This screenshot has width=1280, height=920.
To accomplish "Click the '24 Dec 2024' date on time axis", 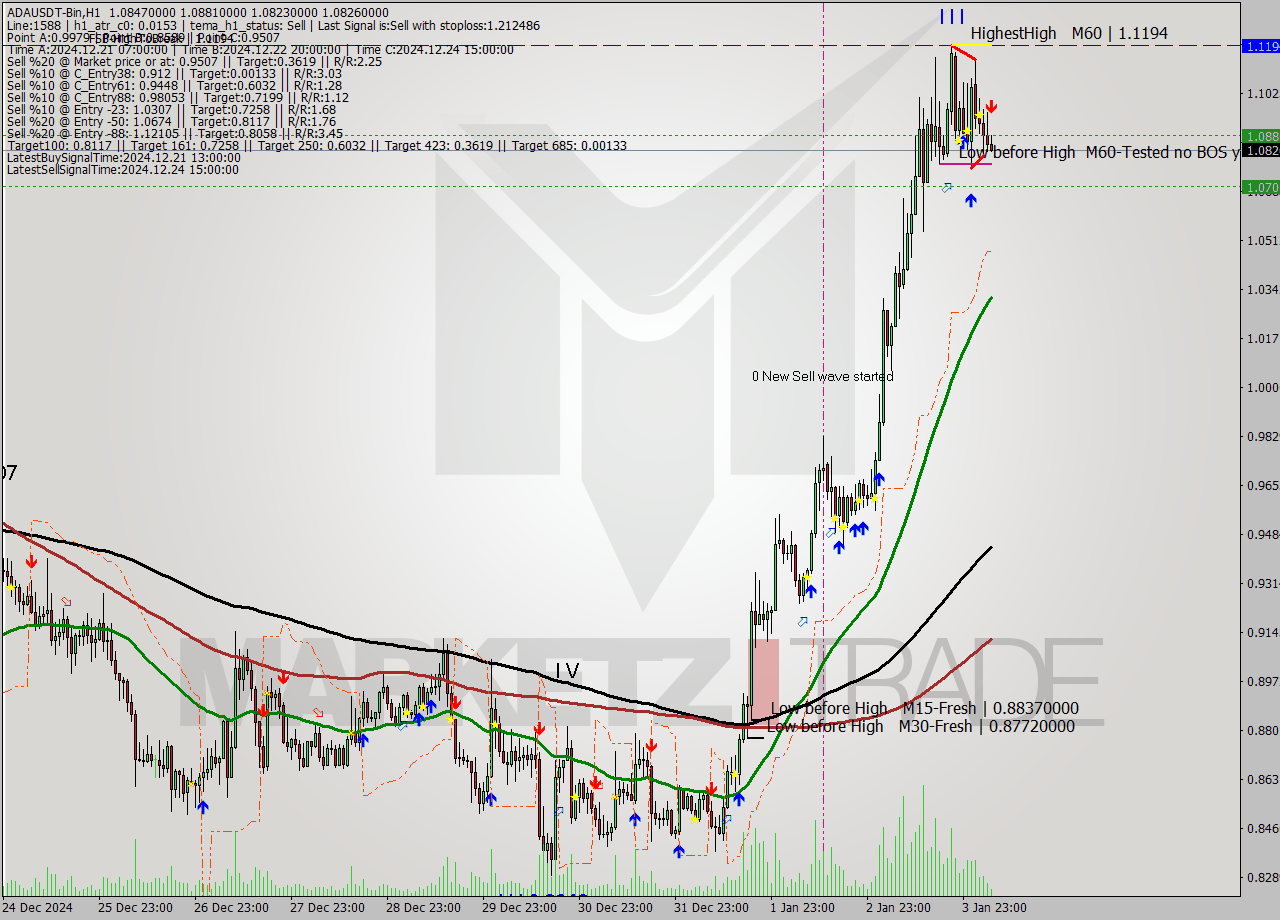I will 39,908.
